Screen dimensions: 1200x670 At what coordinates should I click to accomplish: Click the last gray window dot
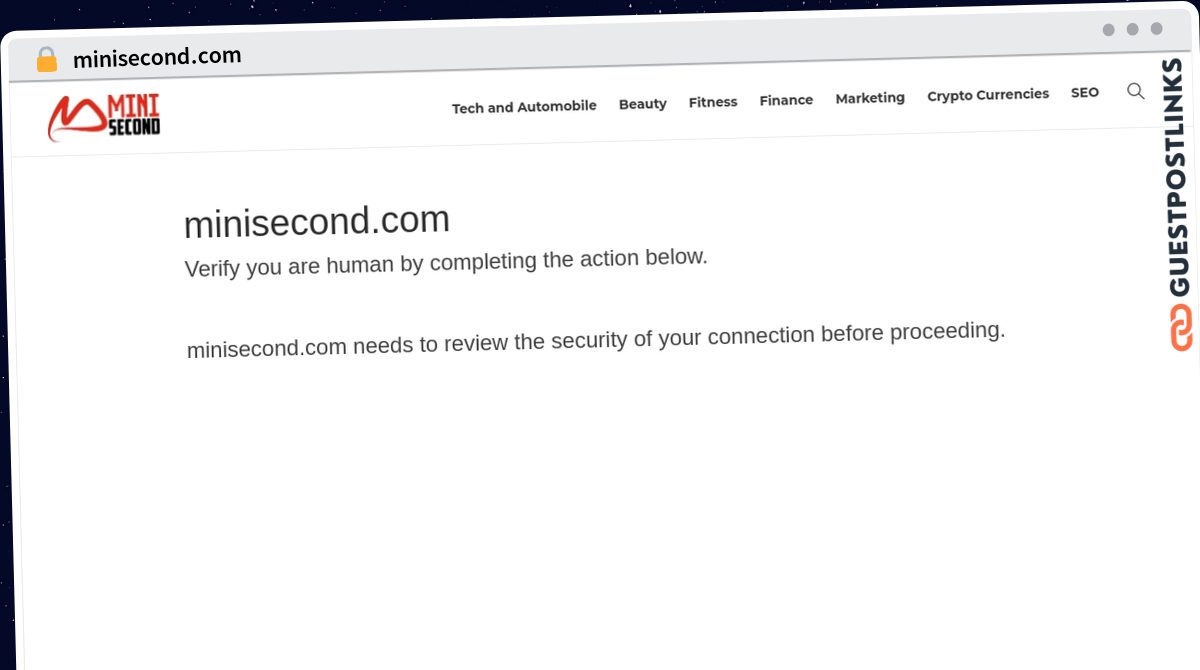pos(1156,29)
